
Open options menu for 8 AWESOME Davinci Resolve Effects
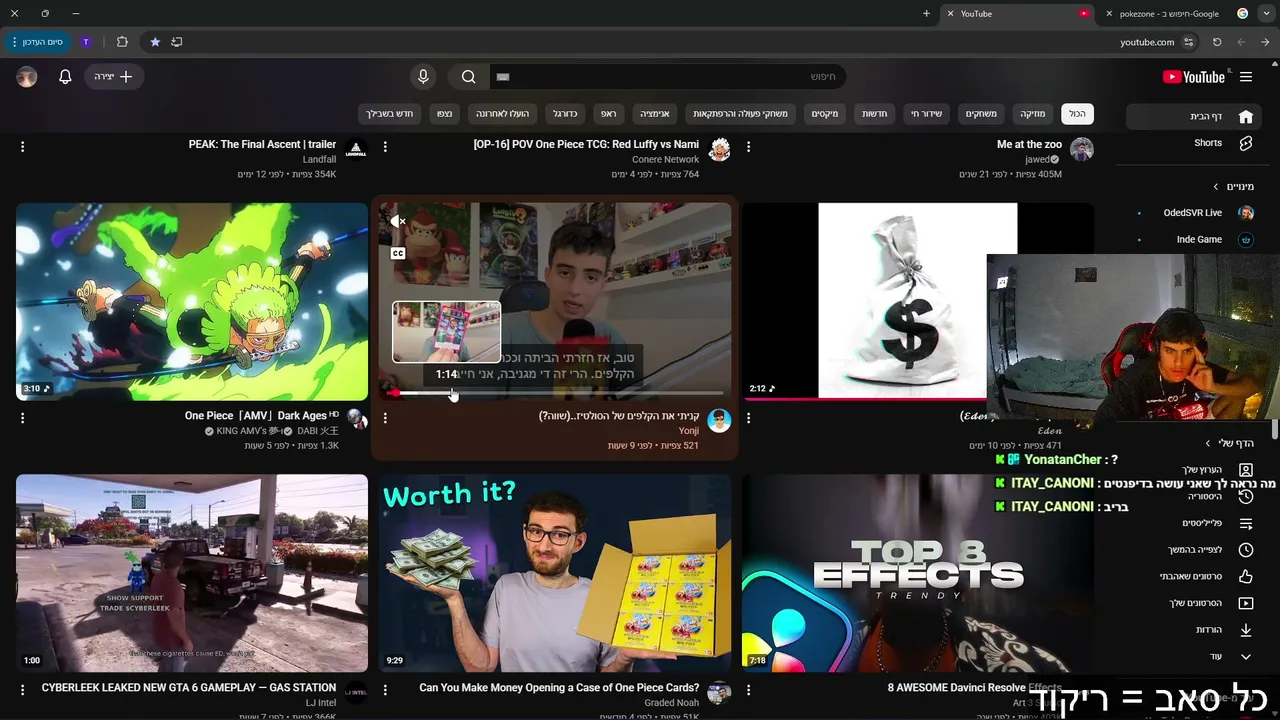pos(748,690)
